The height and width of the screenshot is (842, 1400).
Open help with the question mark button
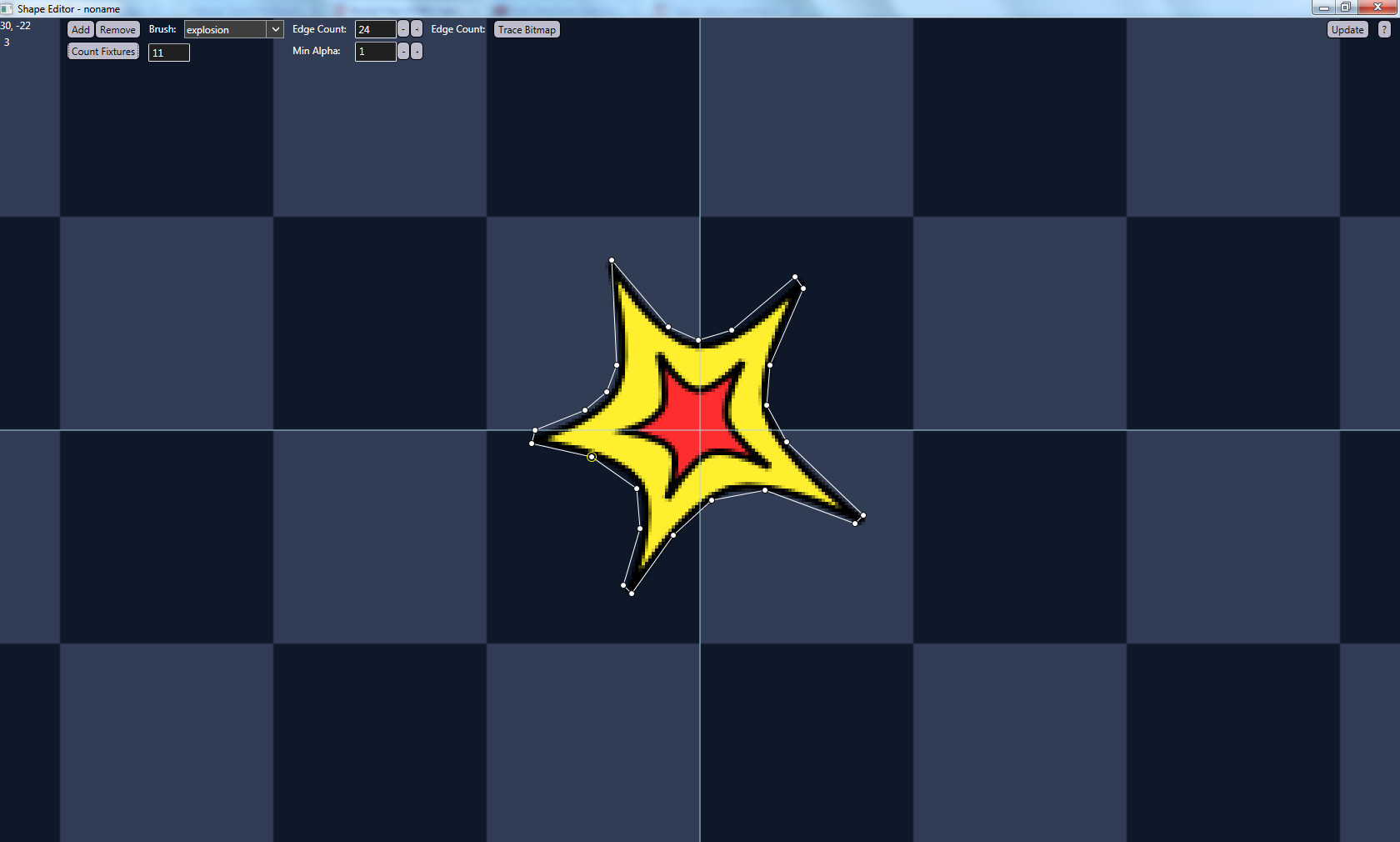coord(1384,29)
